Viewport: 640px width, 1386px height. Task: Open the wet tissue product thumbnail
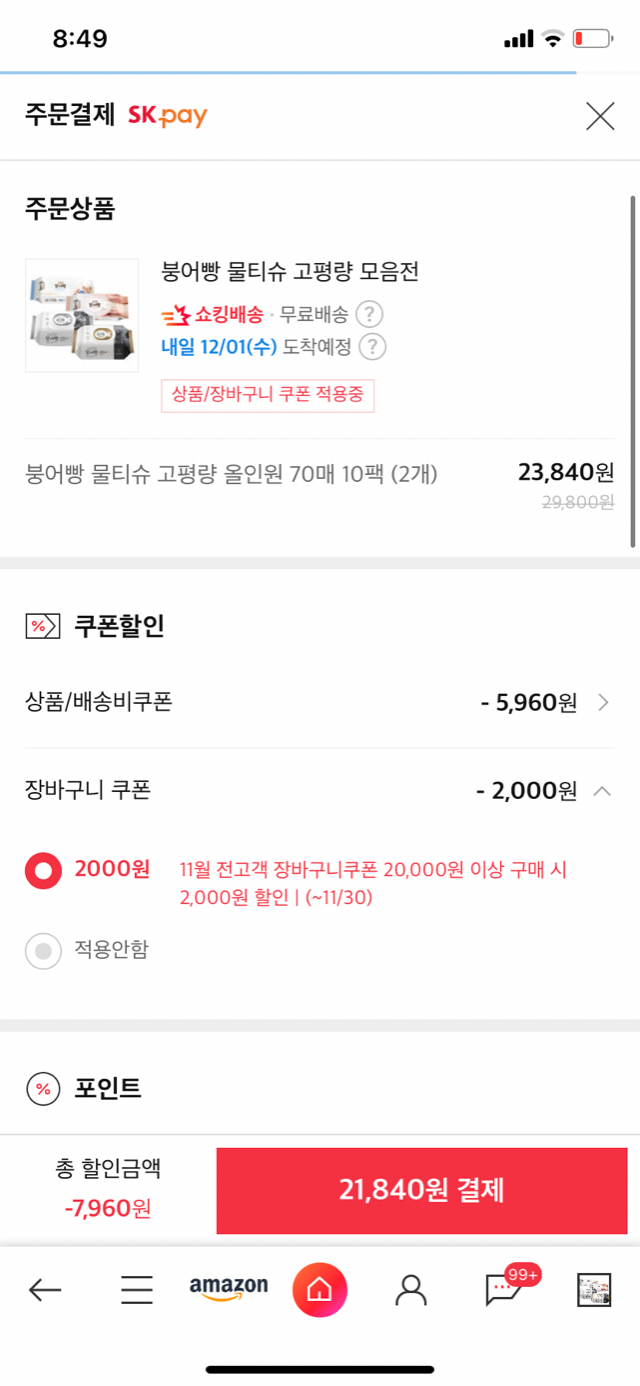coord(82,315)
